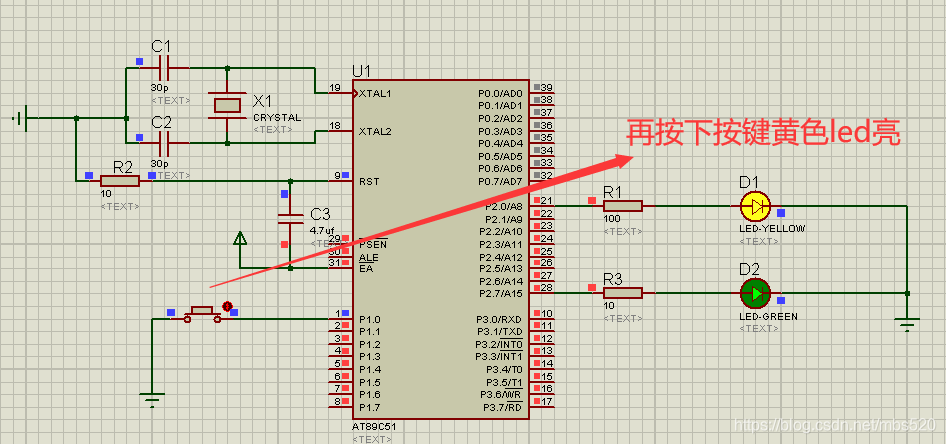
Task: Click the LED-GREEN label
Action: [x=768, y=317]
